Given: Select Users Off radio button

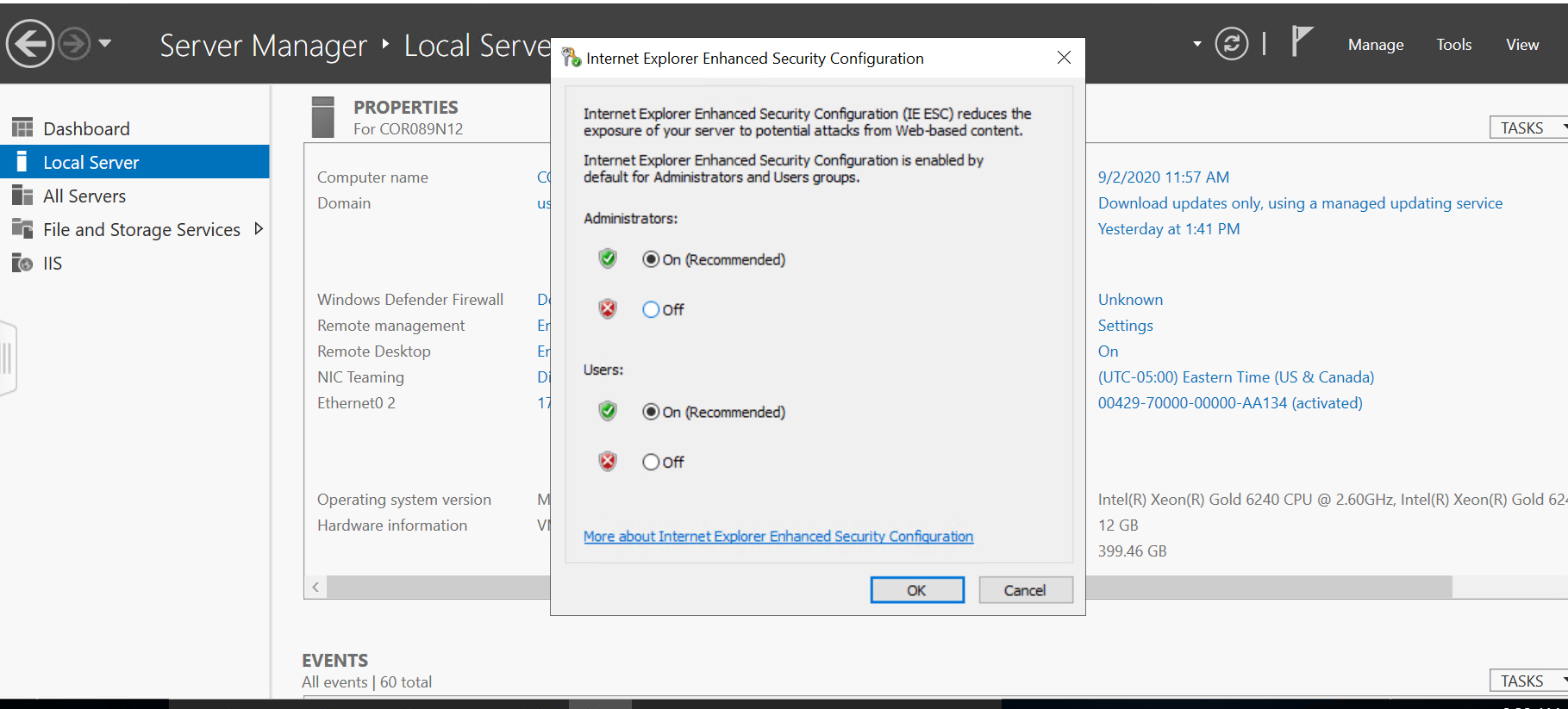Looking at the screenshot, I should (x=651, y=462).
